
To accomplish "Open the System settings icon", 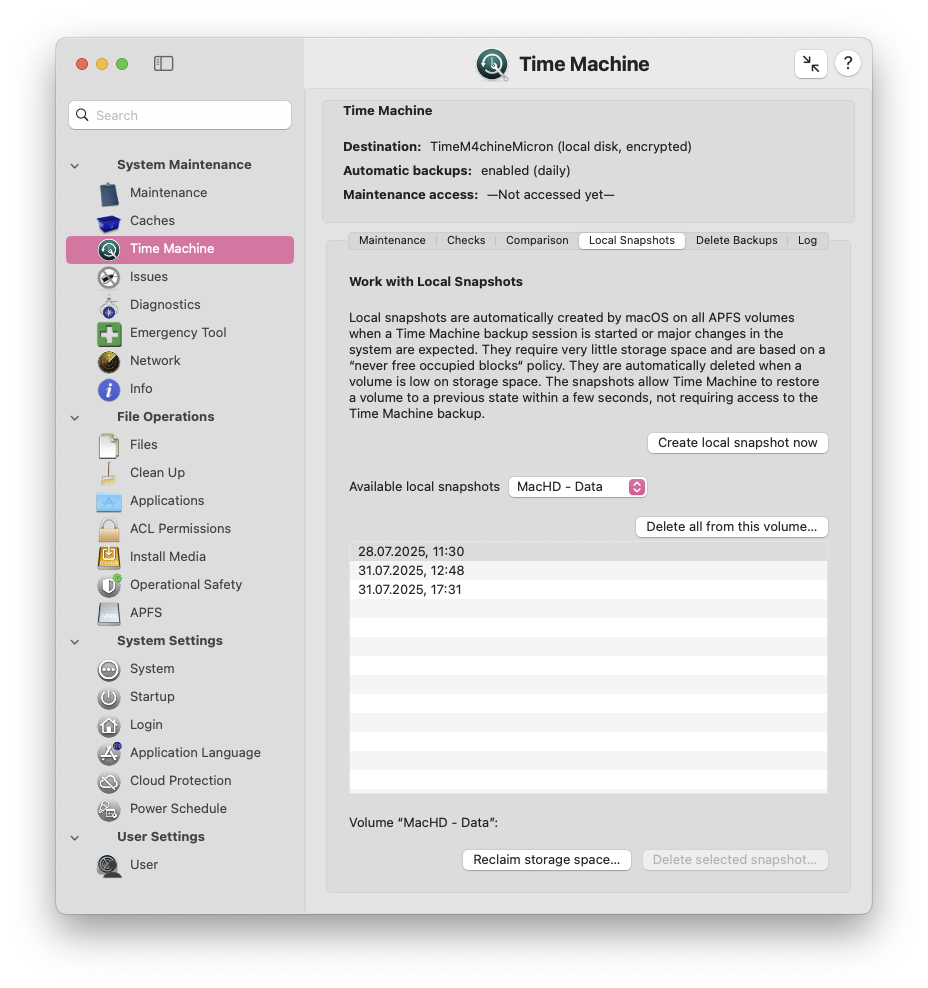I will 109,669.
